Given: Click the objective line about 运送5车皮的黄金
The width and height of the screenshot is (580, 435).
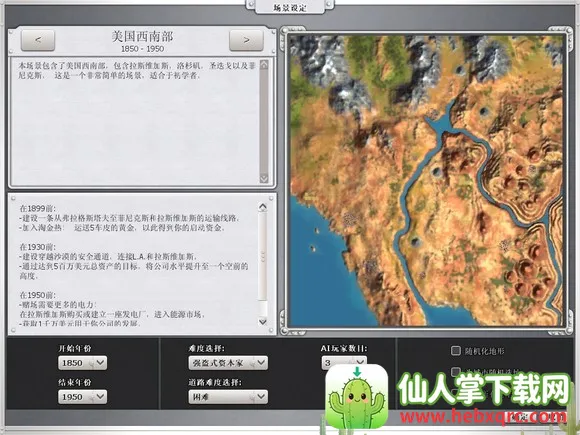Looking at the screenshot, I should [x=122, y=227].
